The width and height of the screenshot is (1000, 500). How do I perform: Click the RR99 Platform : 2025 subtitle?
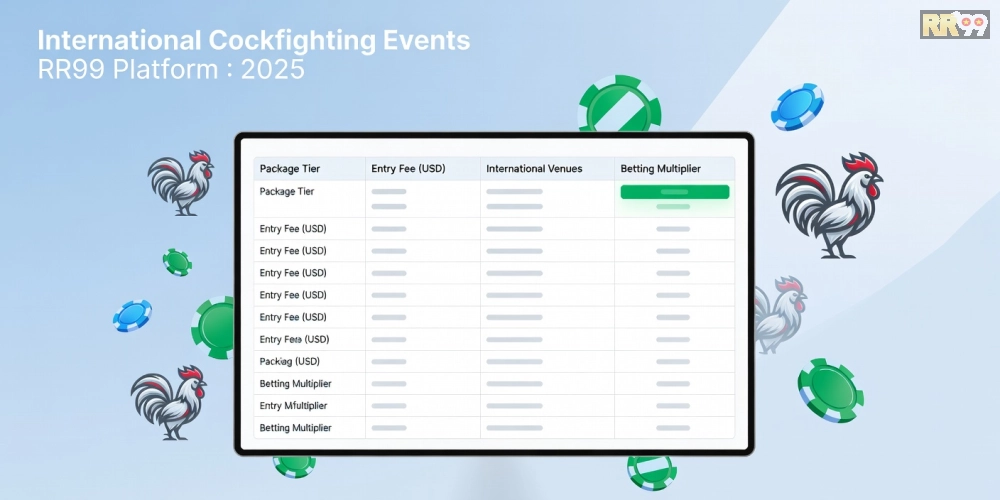point(171,70)
